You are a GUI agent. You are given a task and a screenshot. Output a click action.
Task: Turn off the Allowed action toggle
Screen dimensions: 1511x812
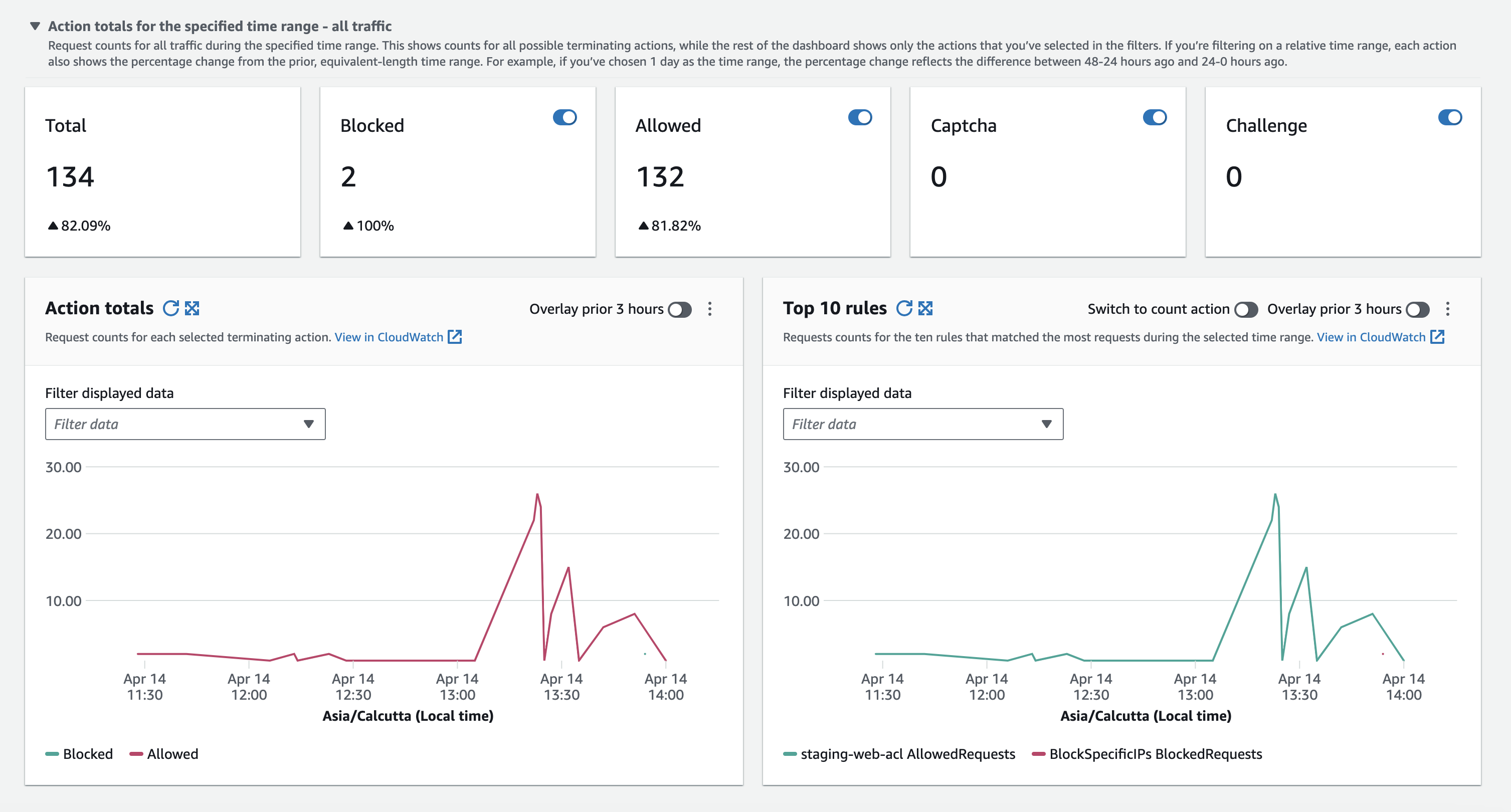coord(860,117)
